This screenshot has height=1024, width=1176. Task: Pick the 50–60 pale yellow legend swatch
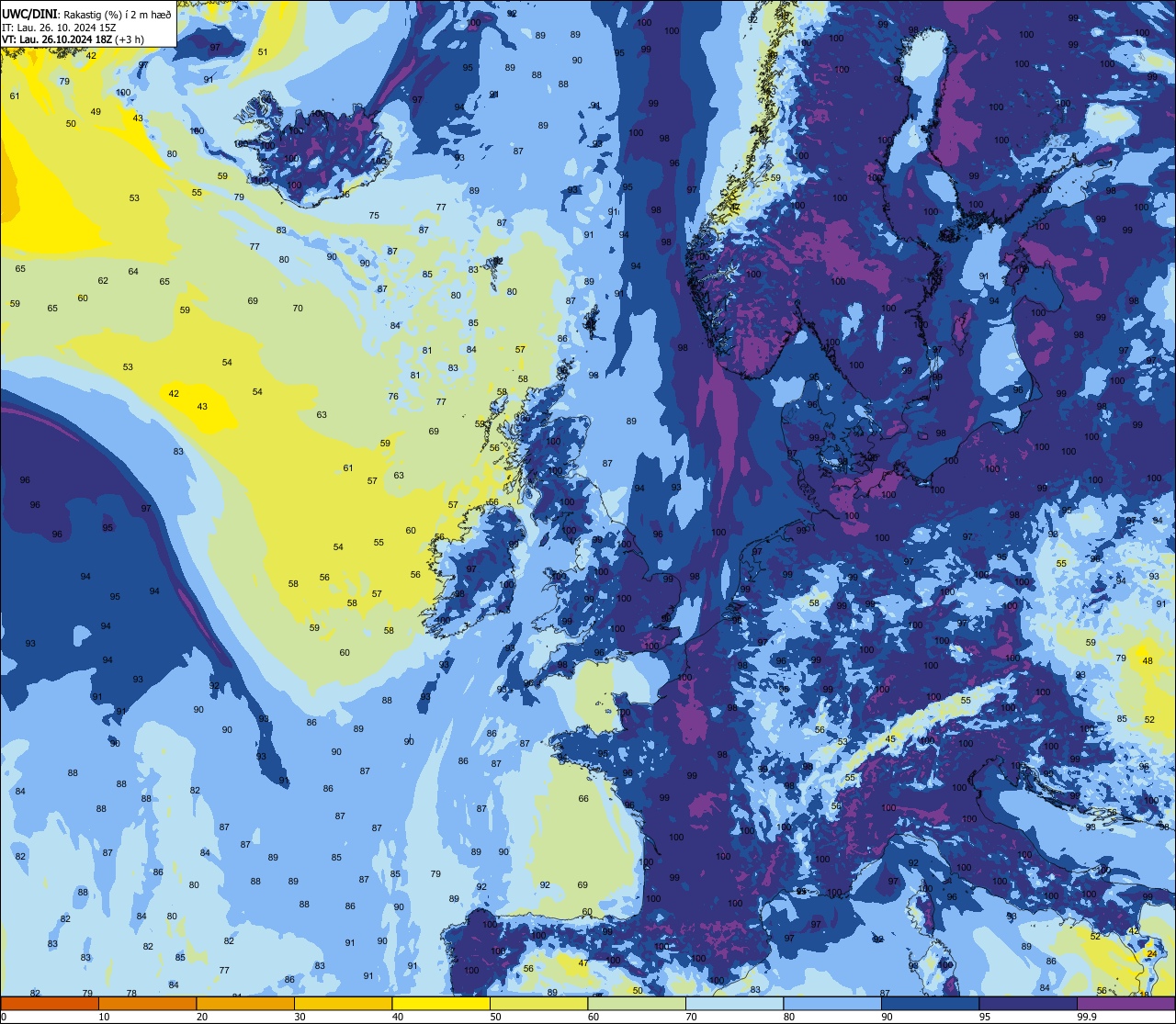point(538,1003)
